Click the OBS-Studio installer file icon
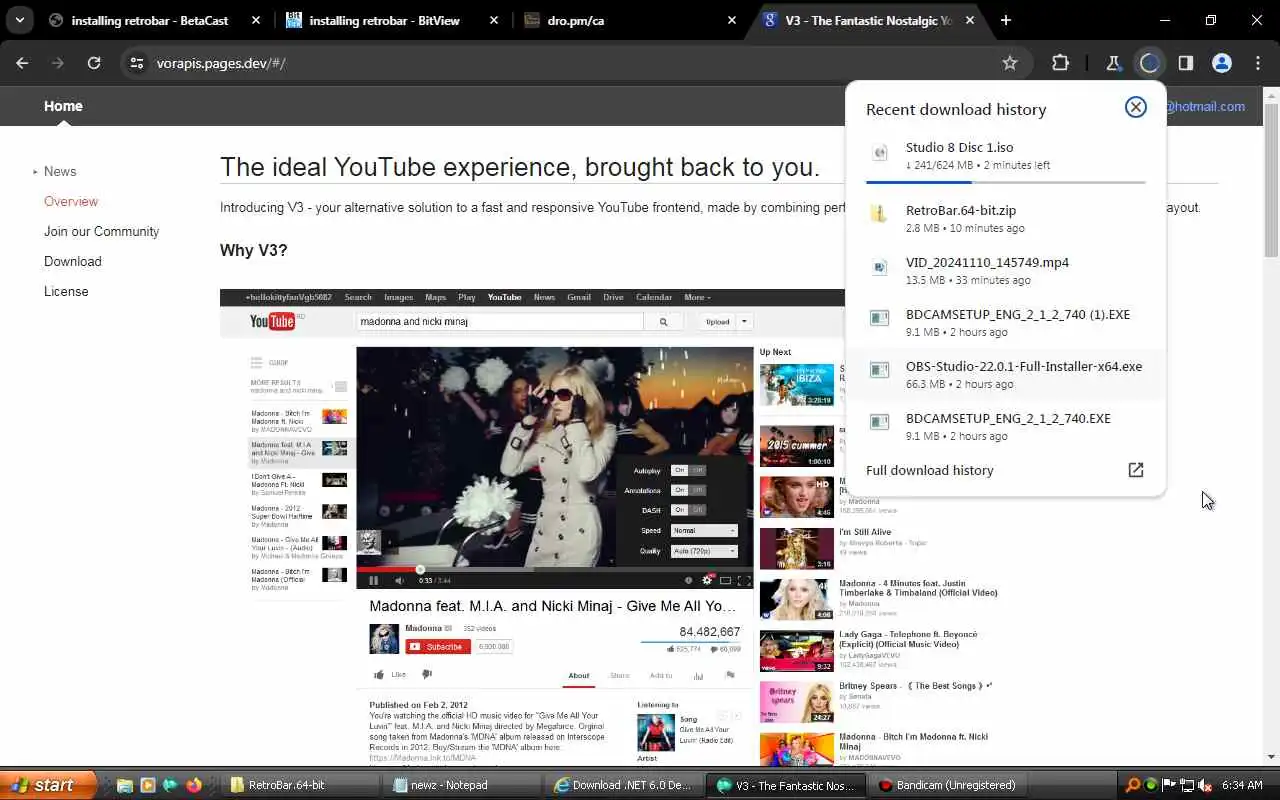1280x800 pixels. point(879,370)
